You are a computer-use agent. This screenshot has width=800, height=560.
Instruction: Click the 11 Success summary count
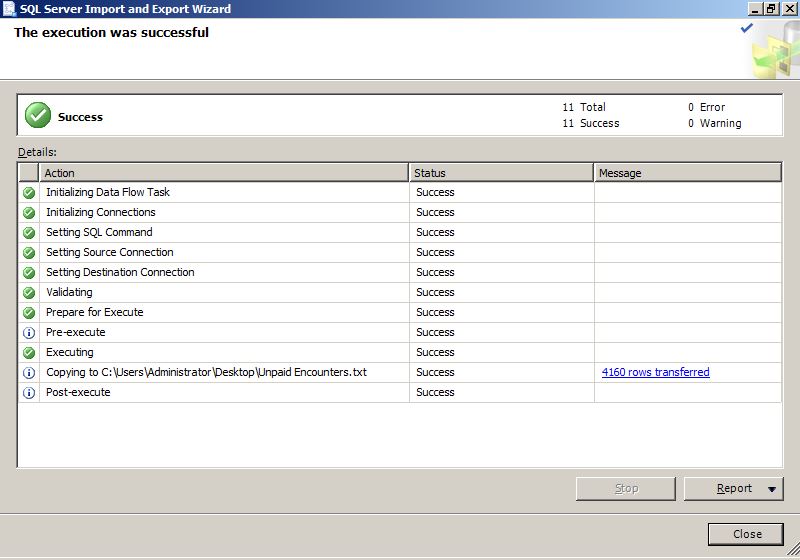coord(591,123)
